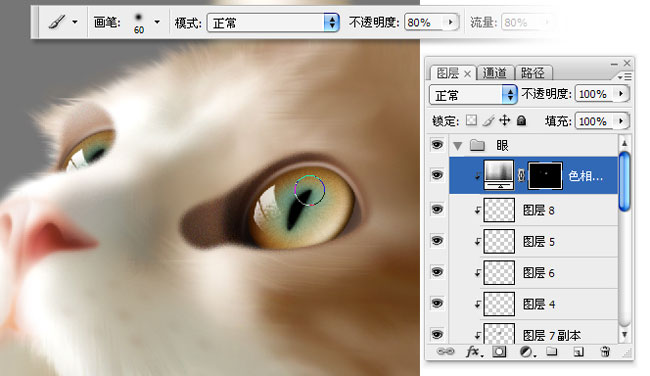Select the 图层 4 layer
Image resolution: width=650 pixels, height=376 pixels.
pos(533,304)
